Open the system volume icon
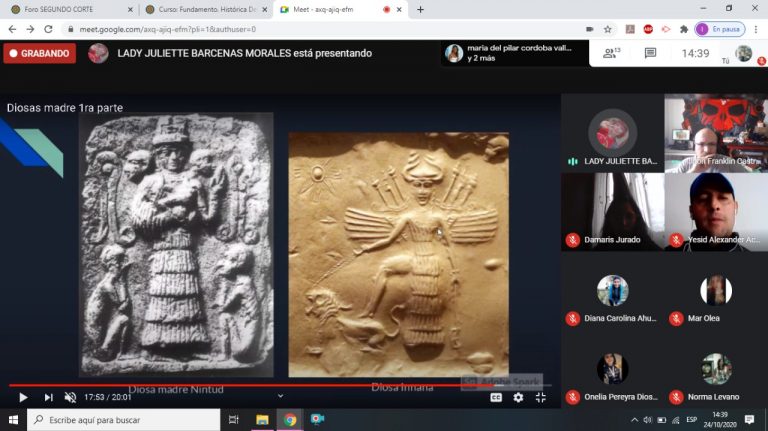Viewport: 768px width, 431px height. click(648, 420)
